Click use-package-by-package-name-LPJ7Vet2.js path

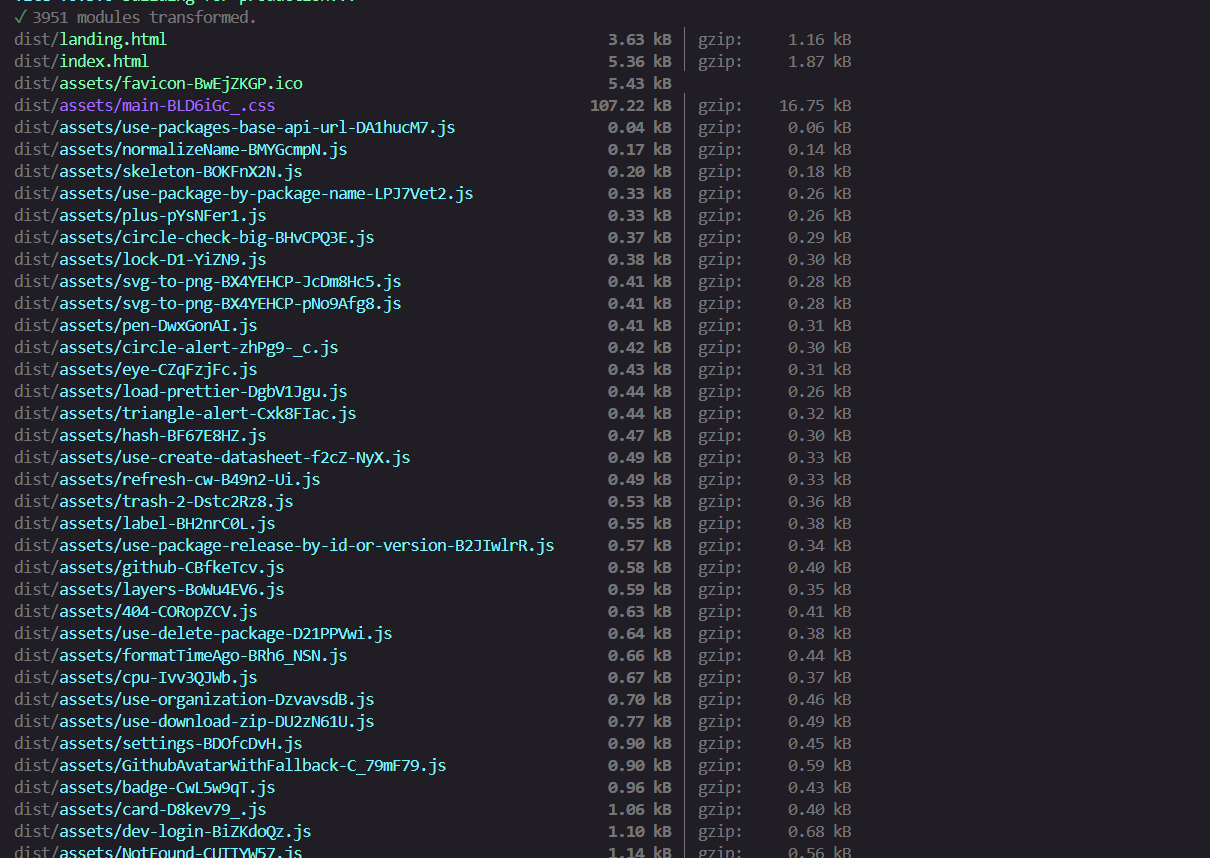click(x=243, y=193)
